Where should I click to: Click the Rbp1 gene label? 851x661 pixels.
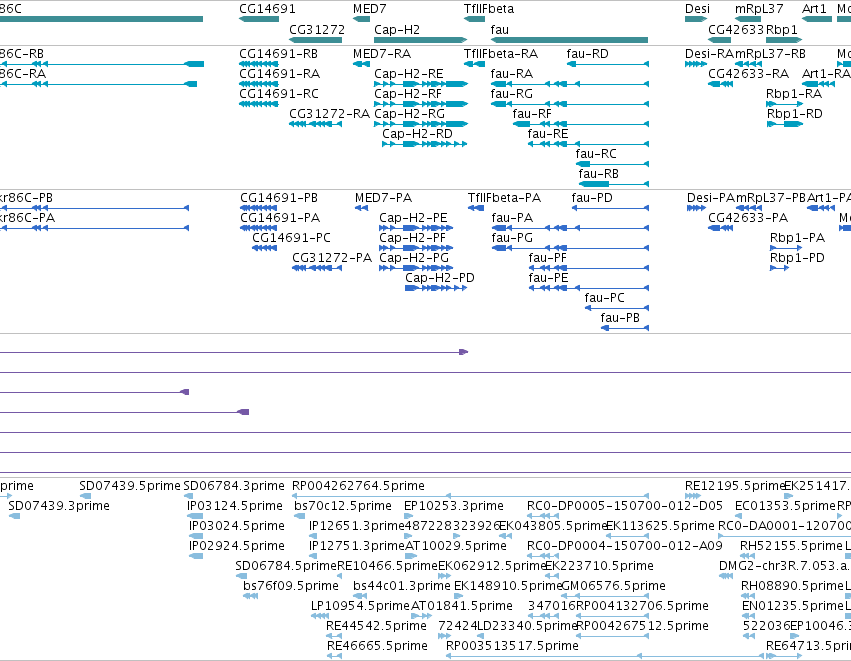[x=782, y=29]
